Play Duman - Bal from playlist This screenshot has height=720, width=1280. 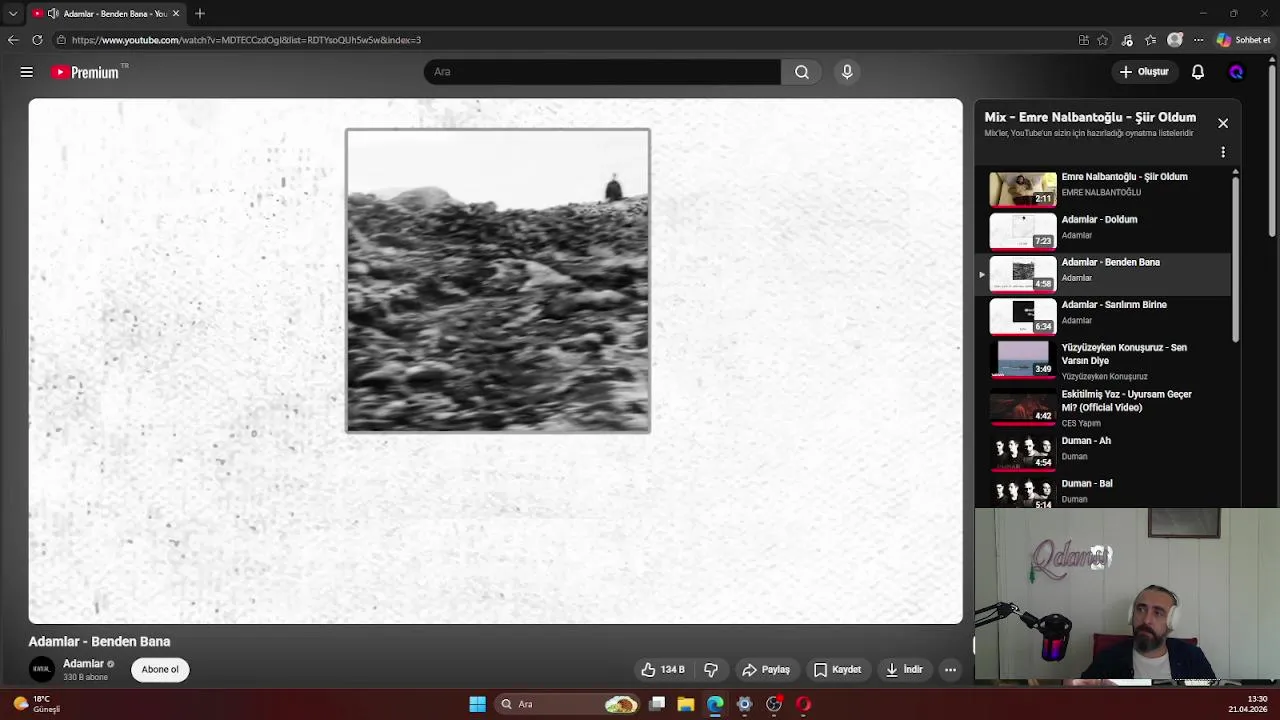1104,492
